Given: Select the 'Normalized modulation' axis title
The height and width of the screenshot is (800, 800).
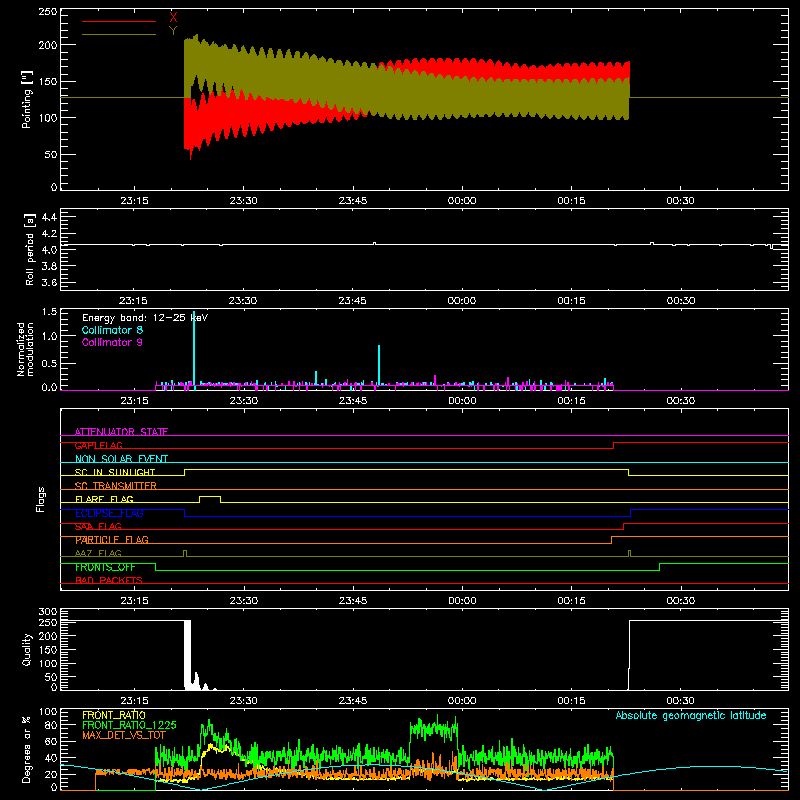Looking at the screenshot, I should pos(26,349).
